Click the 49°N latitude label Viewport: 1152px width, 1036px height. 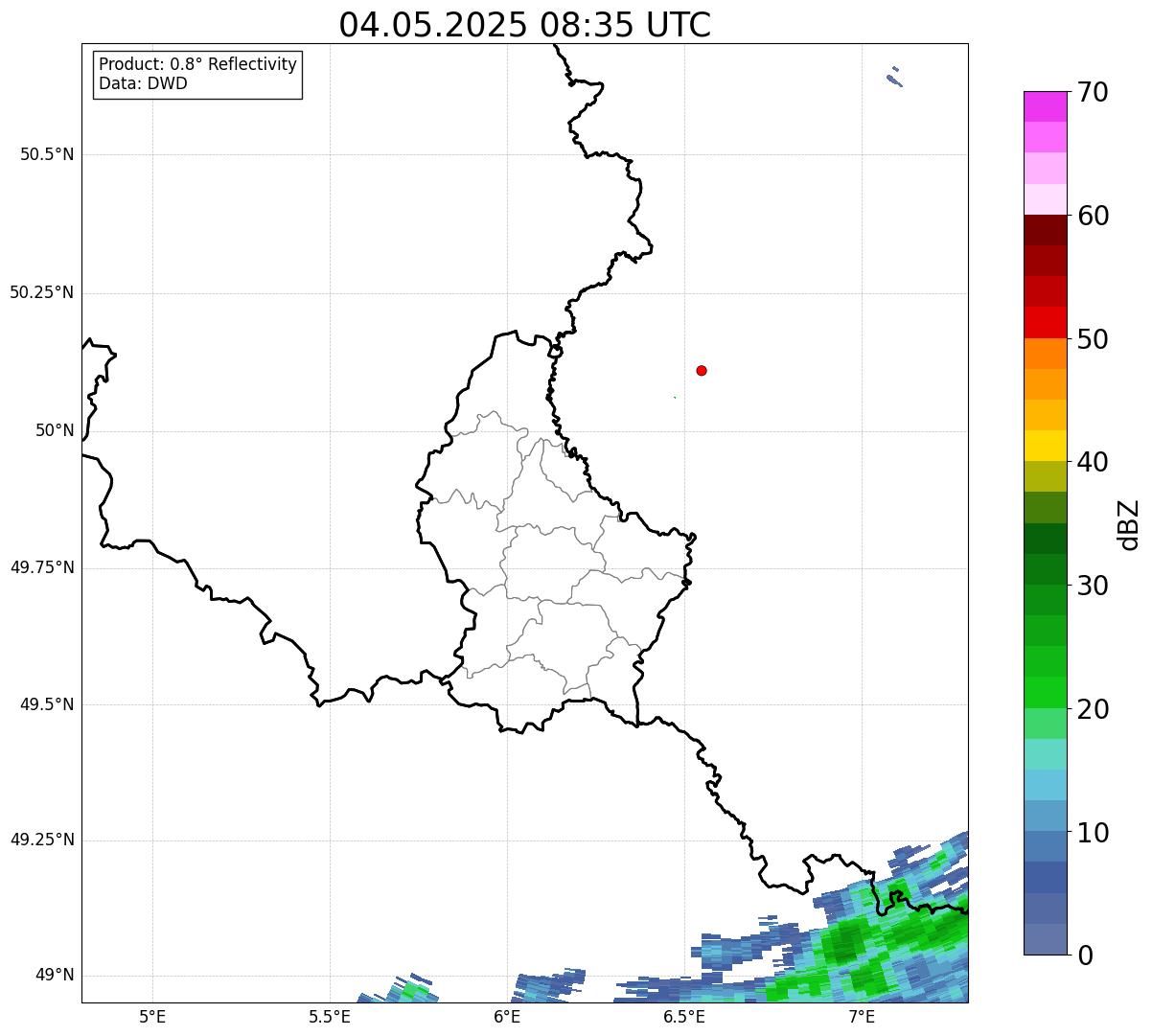coord(55,976)
